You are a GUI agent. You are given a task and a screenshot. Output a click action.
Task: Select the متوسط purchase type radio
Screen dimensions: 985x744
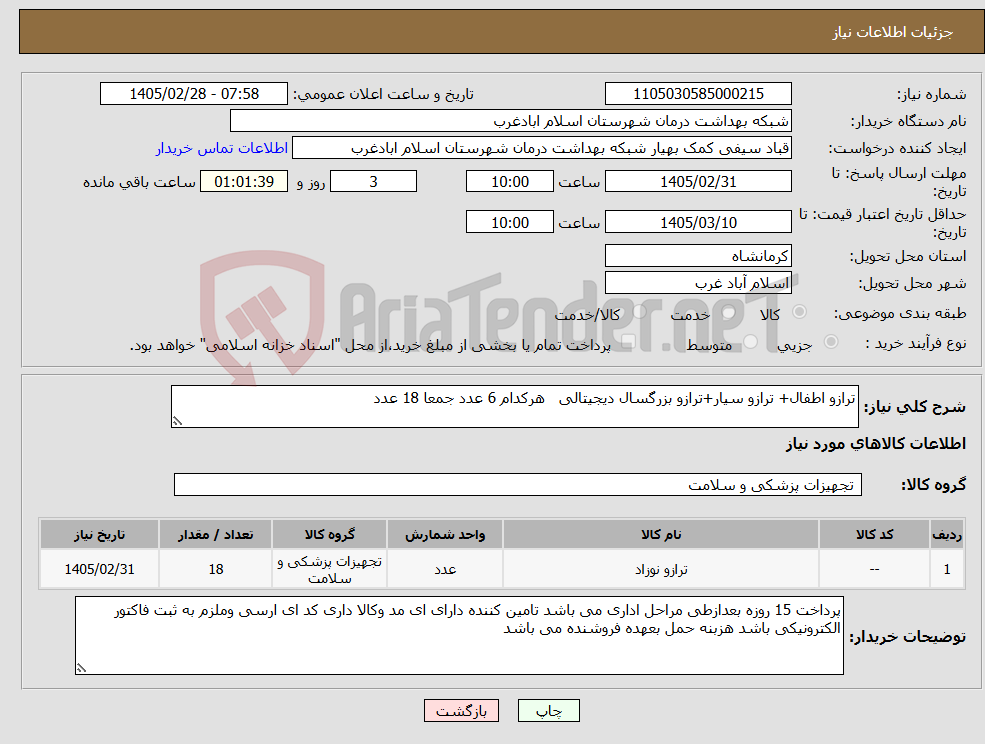751,342
